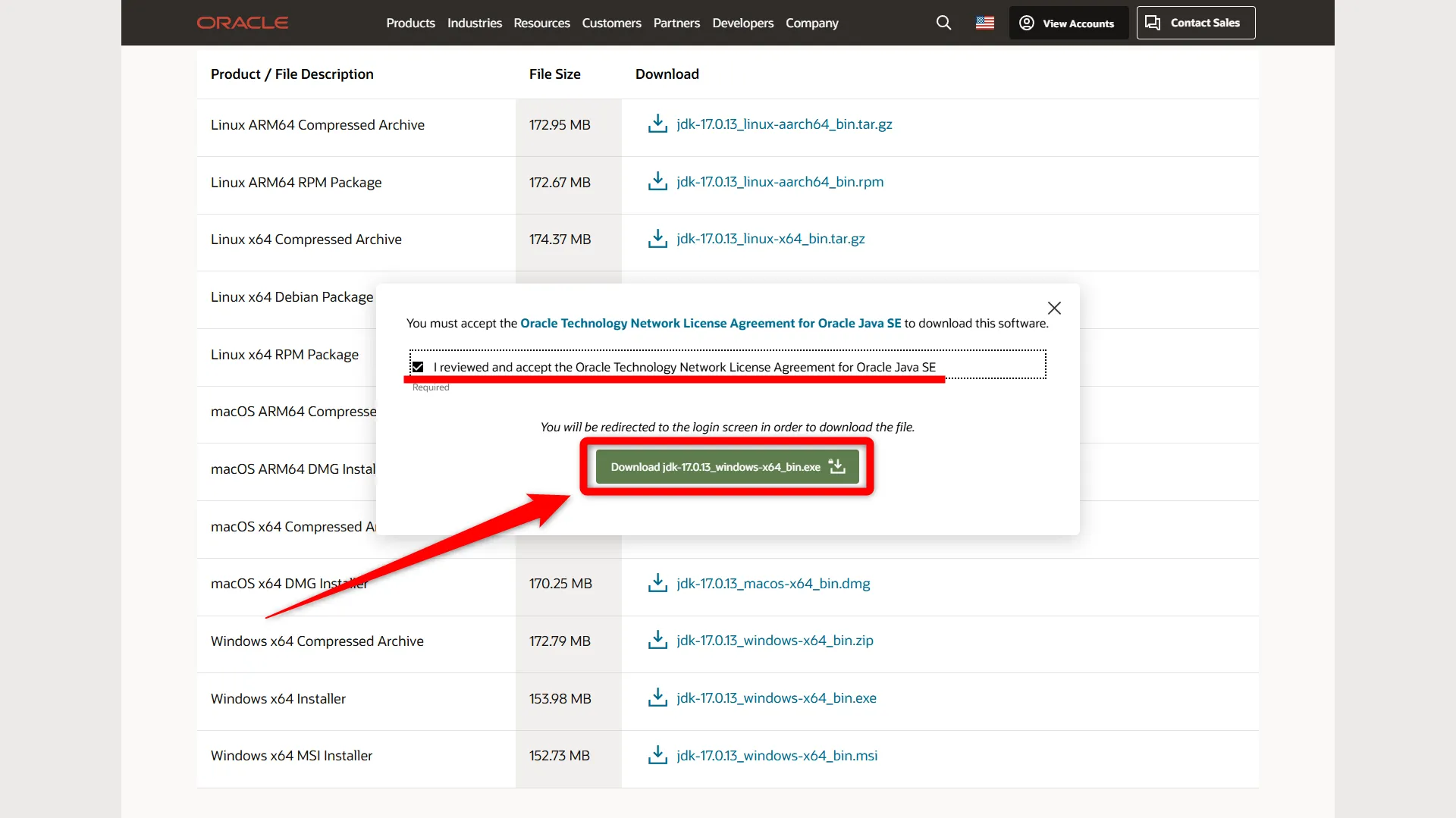Open the search magnifier icon

coord(943,23)
